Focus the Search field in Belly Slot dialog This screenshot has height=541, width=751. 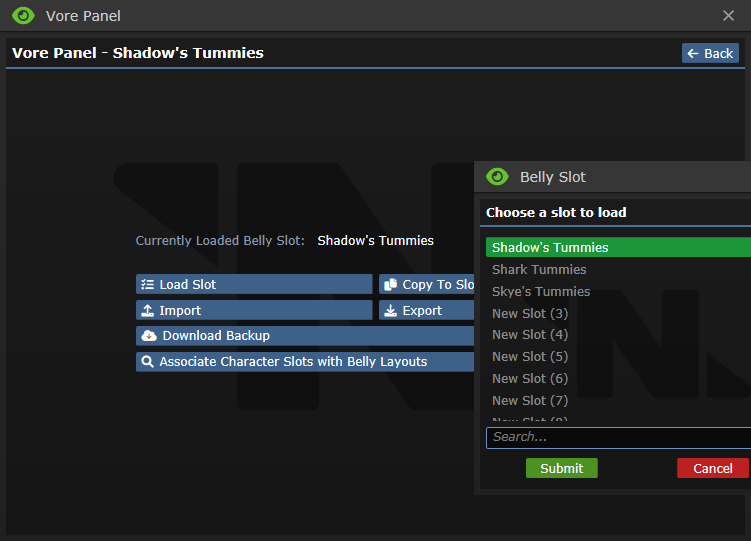click(618, 438)
